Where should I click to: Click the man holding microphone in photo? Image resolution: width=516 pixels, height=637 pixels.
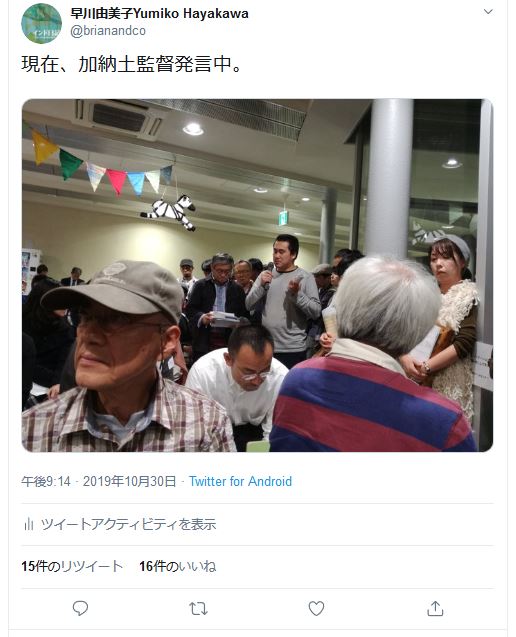pos(284,299)
